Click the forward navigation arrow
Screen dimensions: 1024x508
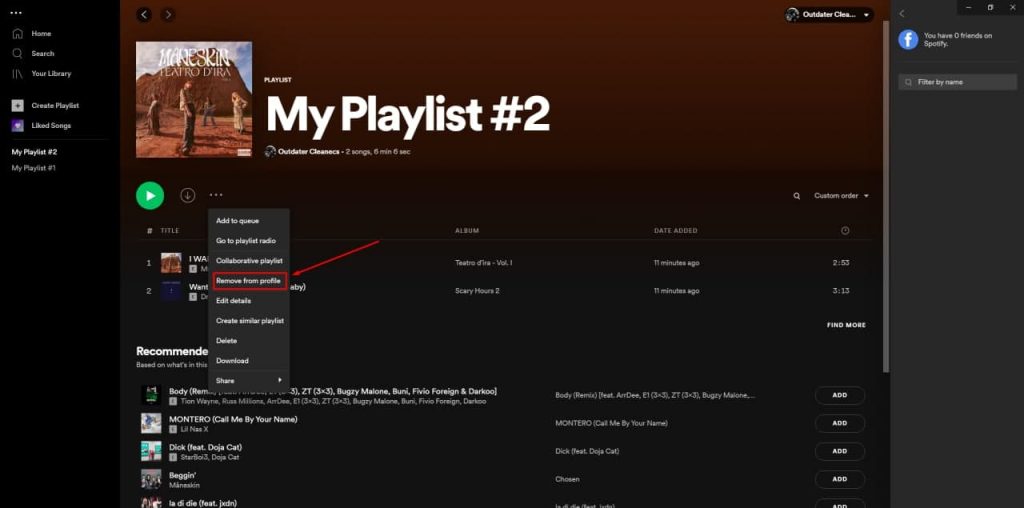tap(168, 14)
